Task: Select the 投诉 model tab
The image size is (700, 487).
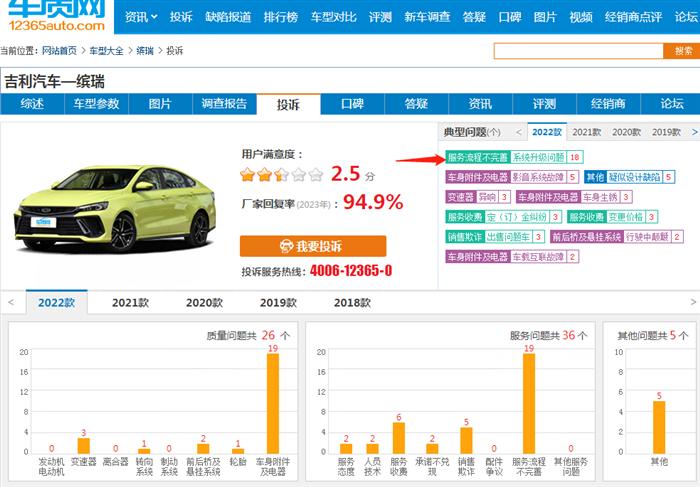Action: point(288,104)
